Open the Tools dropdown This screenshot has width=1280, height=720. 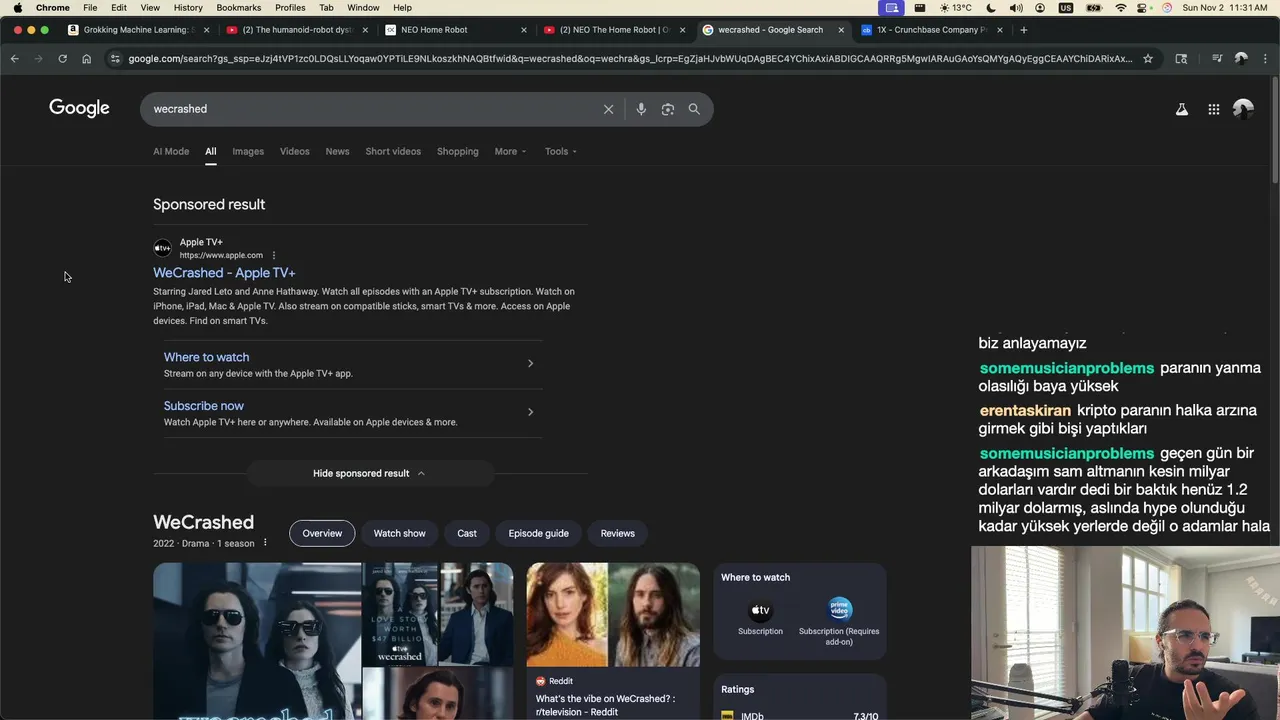point(561,151)
